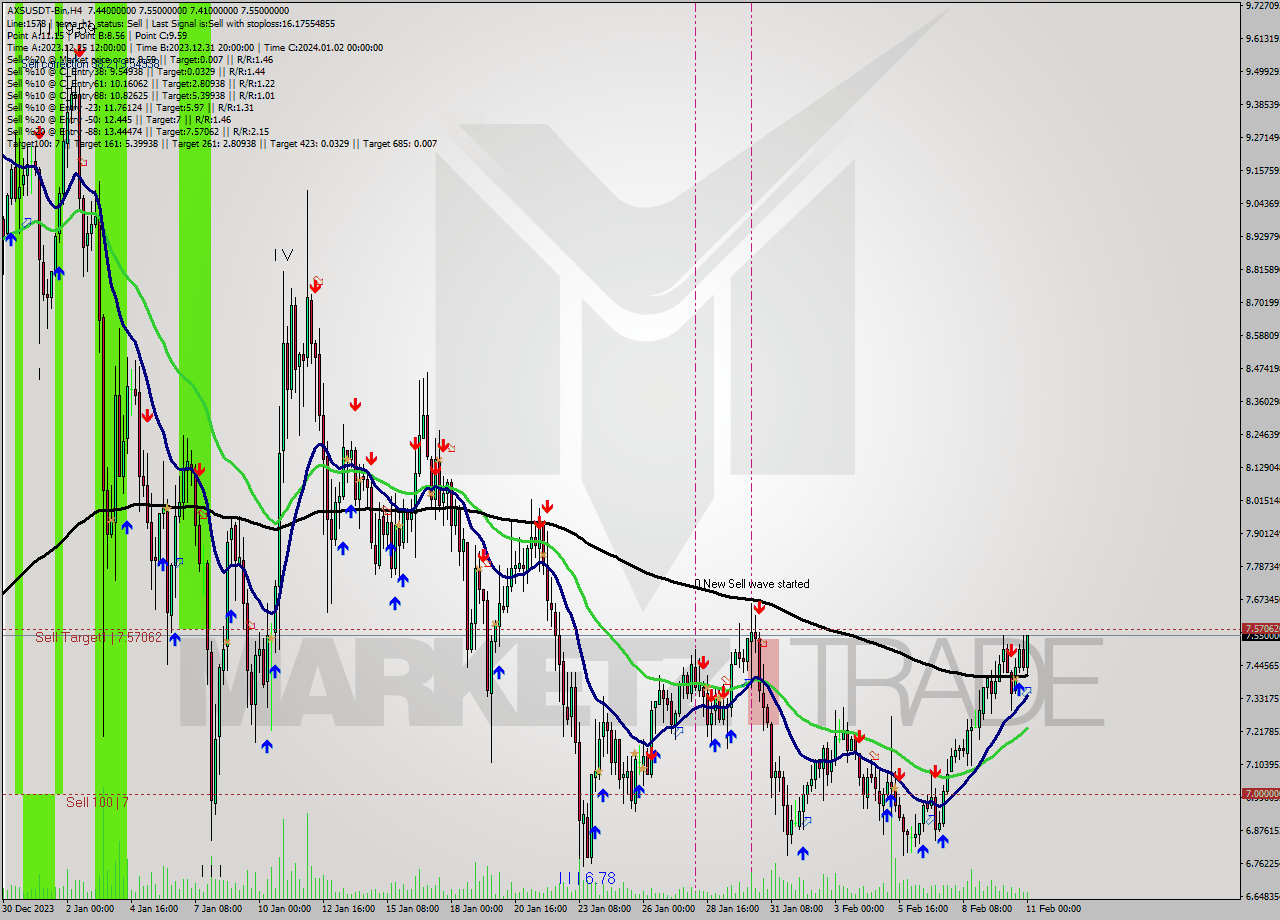The height and width of the screenshot is (920, 1280).
Task: Click the '31 Jan 08:00' date label
Action: (x=797, y=909)
